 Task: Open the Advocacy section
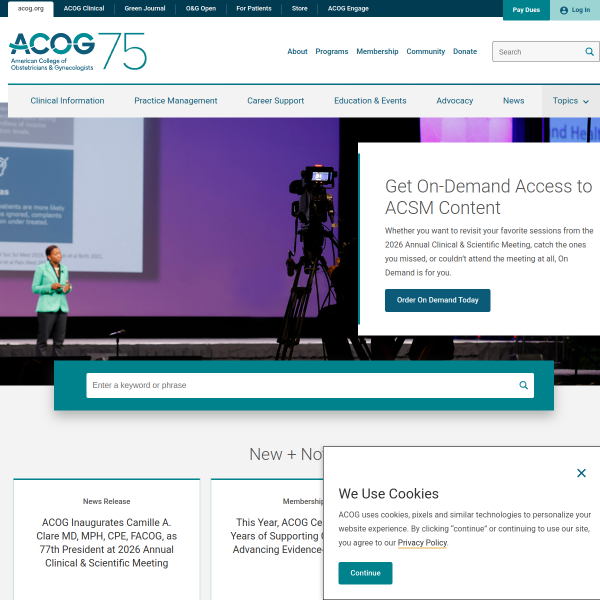[x=455, y=101]
